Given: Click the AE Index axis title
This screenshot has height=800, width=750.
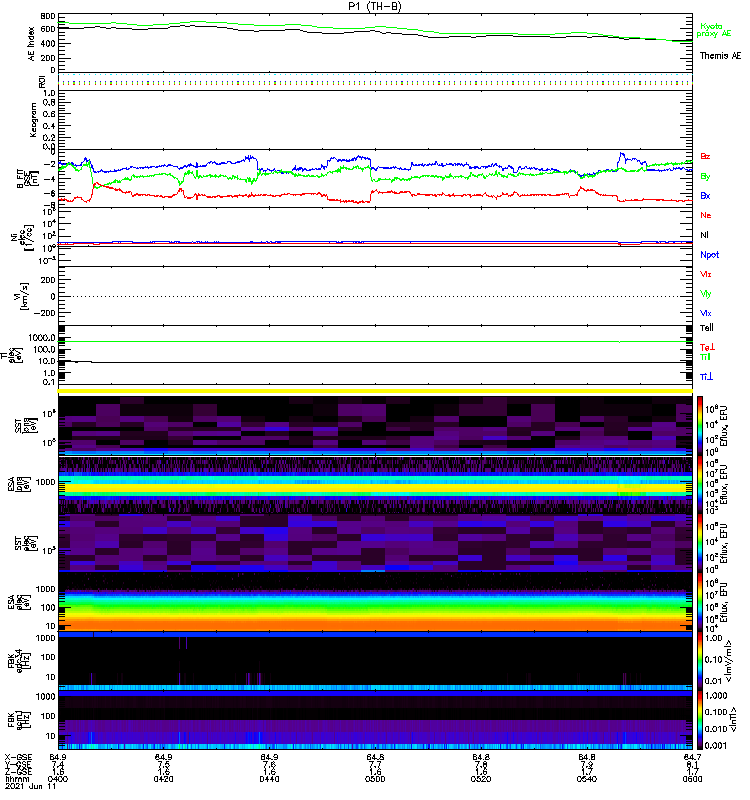Looking at the screenshot, I should click(32, 44).
